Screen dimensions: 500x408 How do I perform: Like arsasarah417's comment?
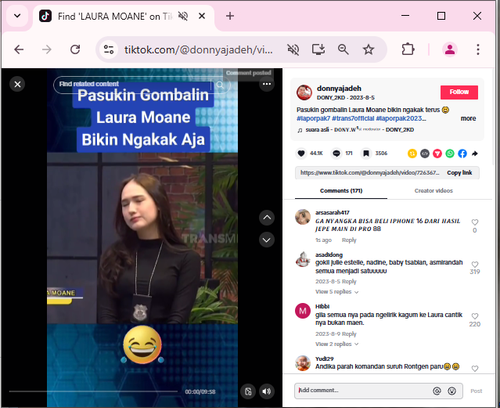(x=475, y=222)
